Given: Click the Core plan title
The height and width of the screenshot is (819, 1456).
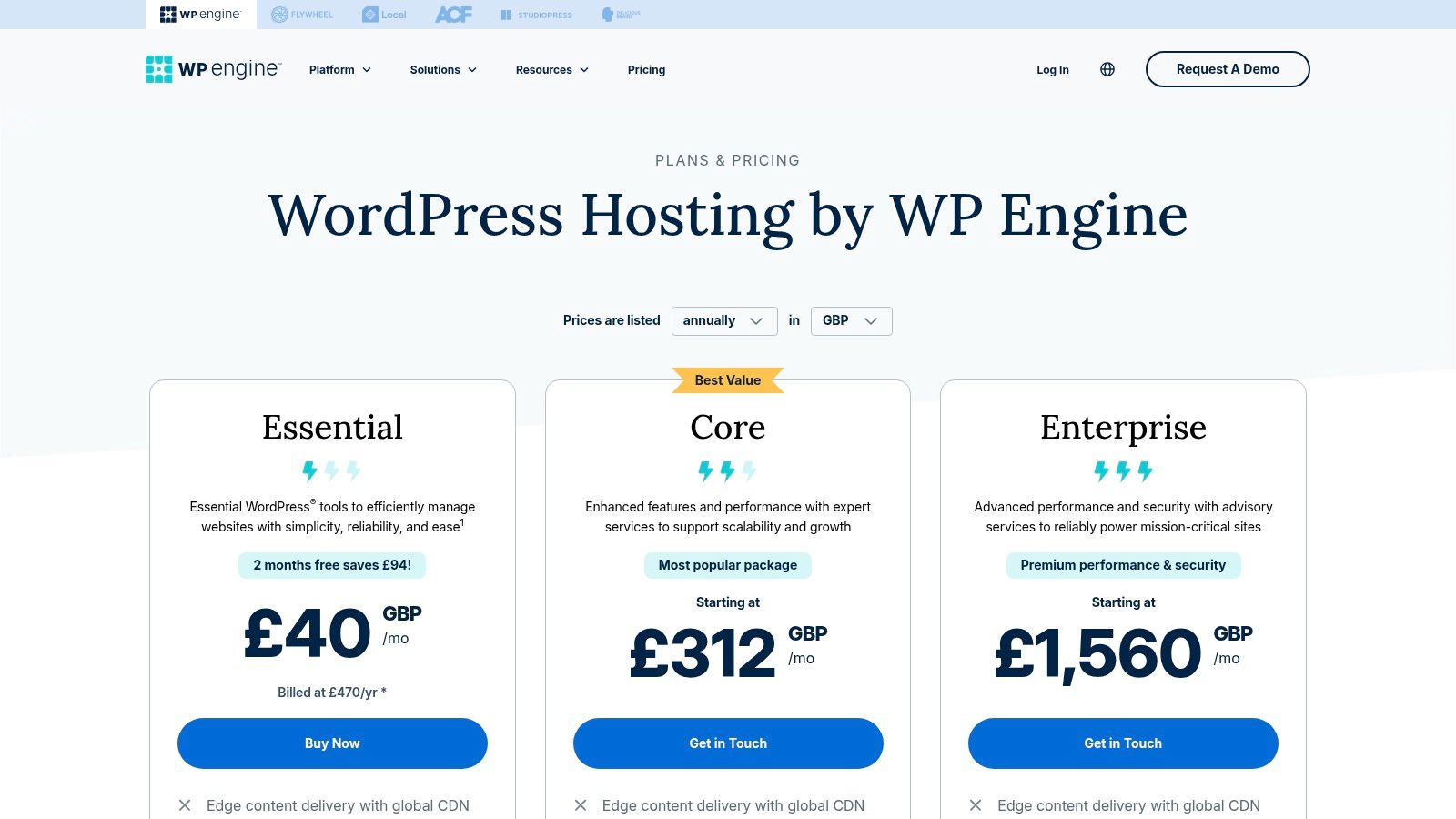Looking at the screenshot, I should pyautogui.click(x=728, y=427).
